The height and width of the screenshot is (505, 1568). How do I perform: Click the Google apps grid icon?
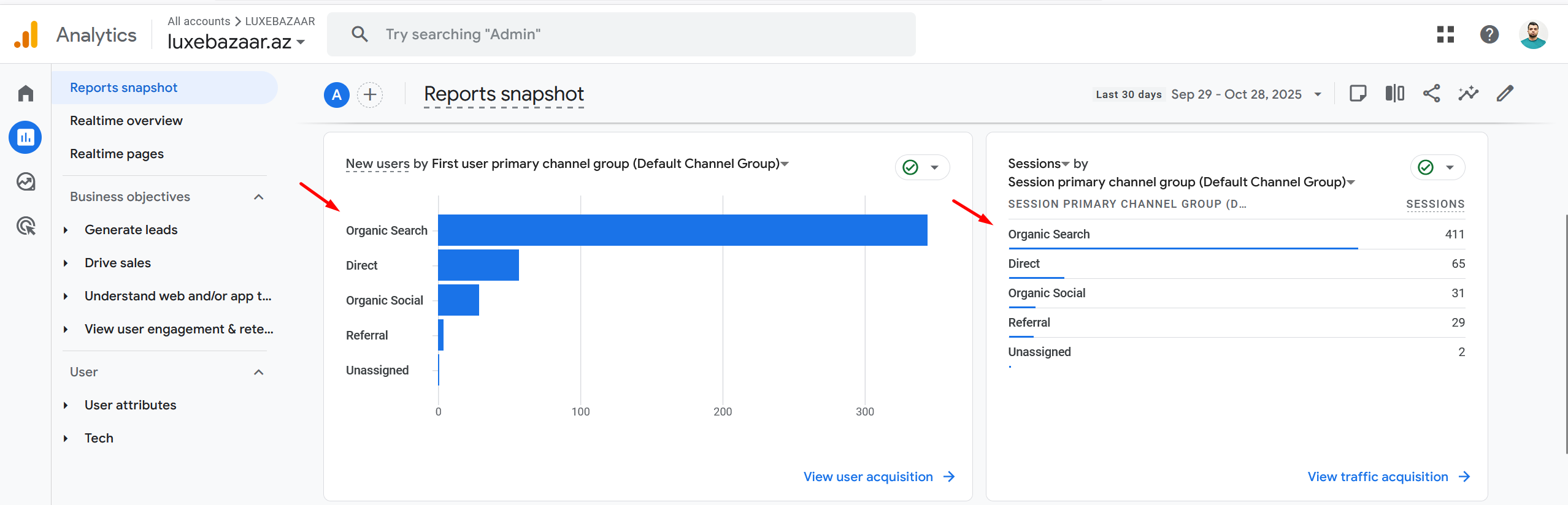click(x=1445, y=34)
